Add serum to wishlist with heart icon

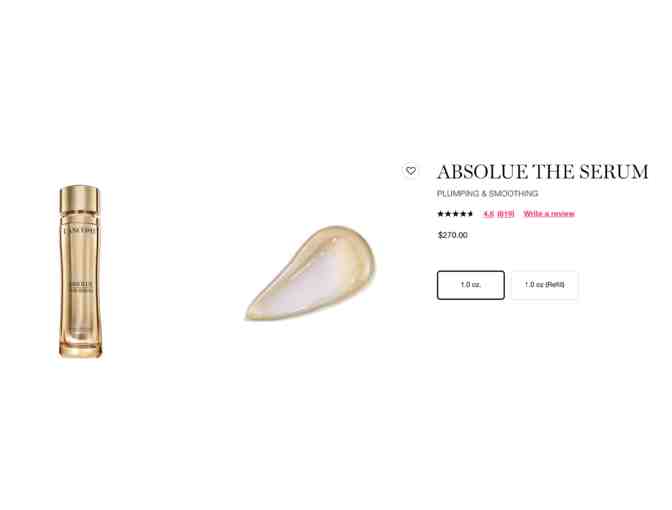pos(411,171)
